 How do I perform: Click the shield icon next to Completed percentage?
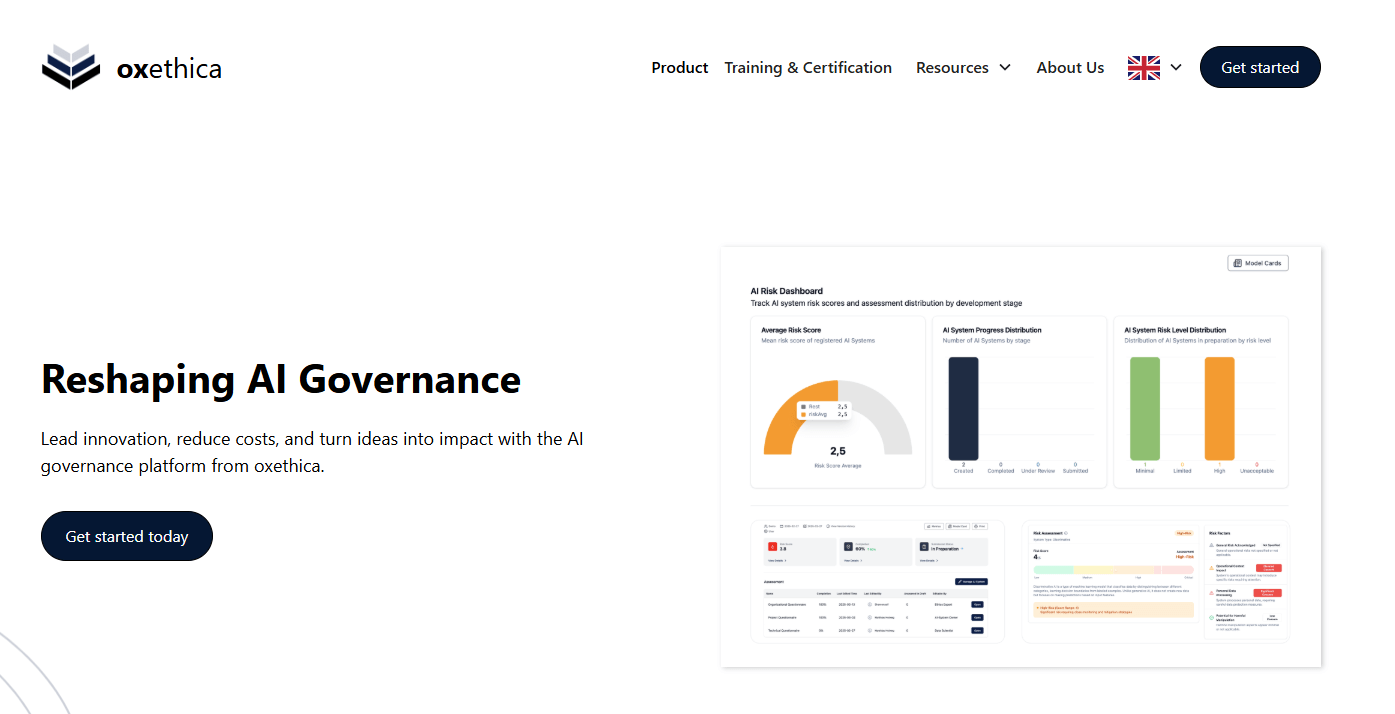(848, 547)
